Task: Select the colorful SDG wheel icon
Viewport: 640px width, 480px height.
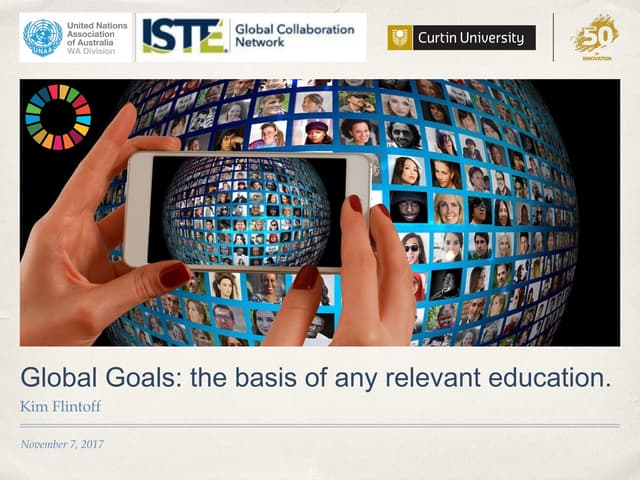Action: coord(58,116)
